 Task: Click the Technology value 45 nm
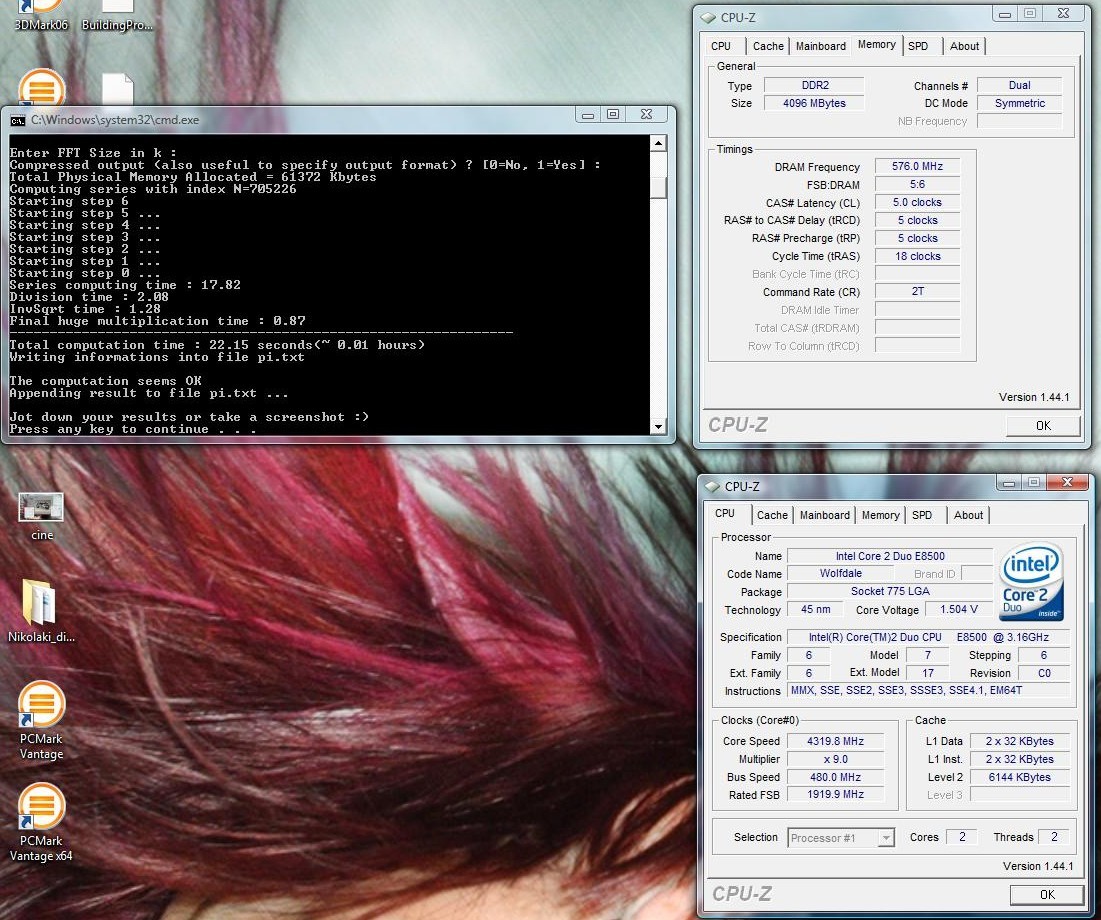tap(815, 610)
